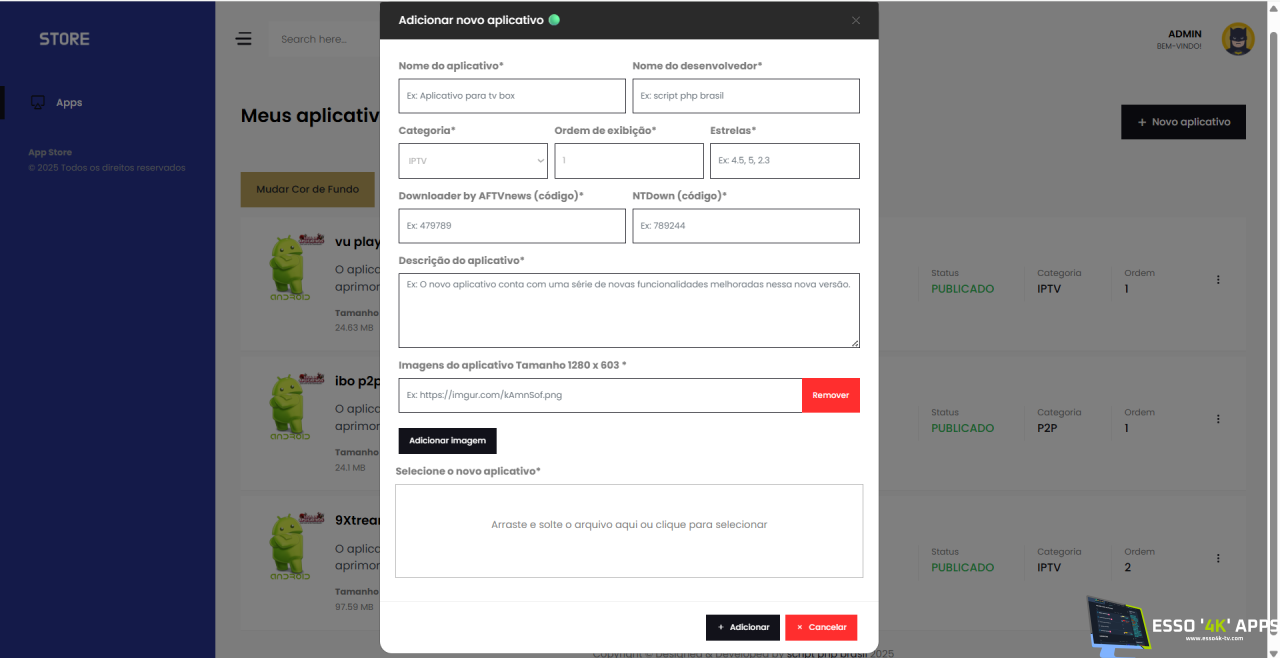
Task: Click the hamburger menu icon
Action: [x=244, y=39]
